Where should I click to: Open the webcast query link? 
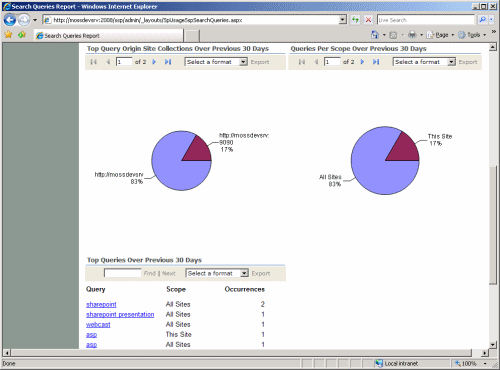[98, 324]
